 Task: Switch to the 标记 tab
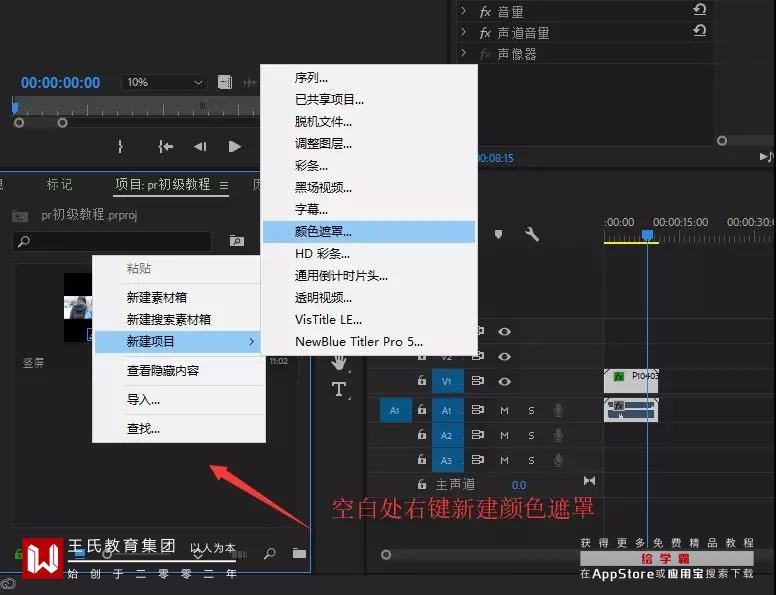[59, 185]
